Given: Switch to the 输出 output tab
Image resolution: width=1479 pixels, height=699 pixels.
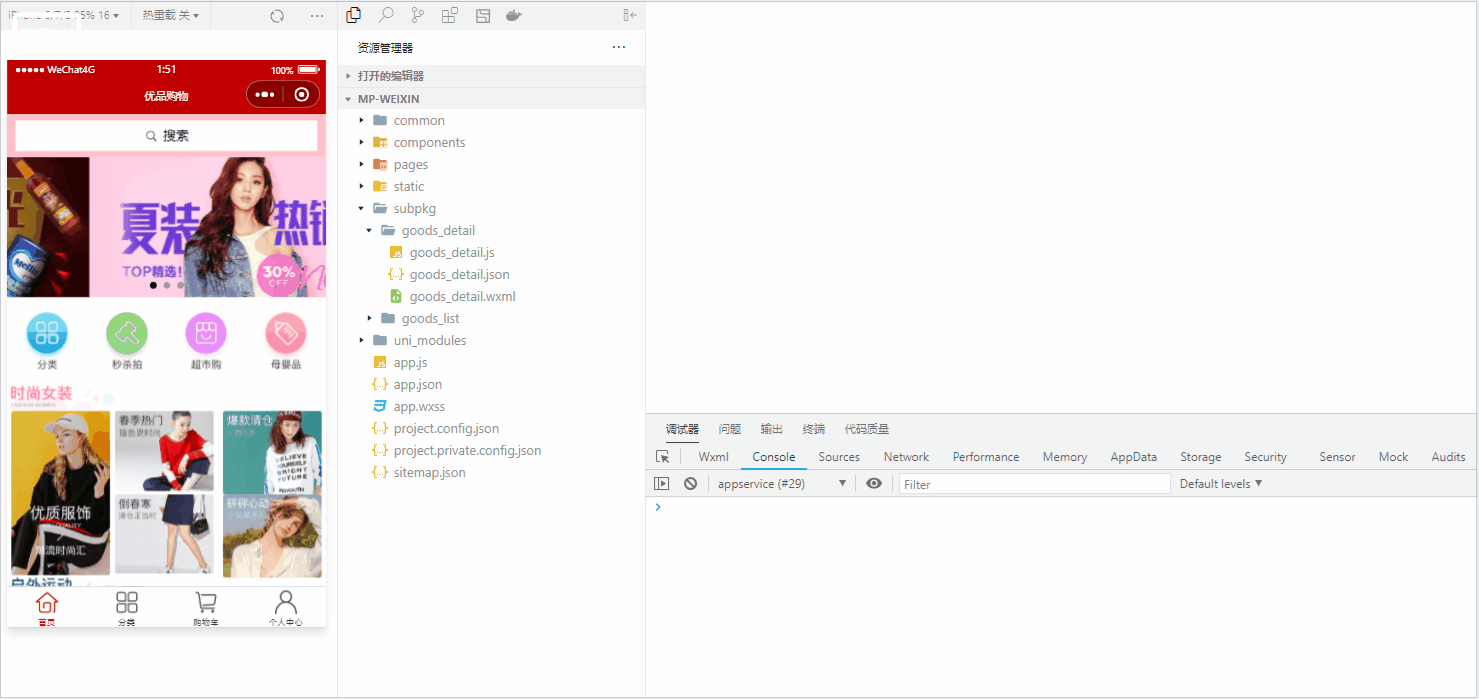Looking at the screenshot, I should pyautogui.click(x=772, y=429).
